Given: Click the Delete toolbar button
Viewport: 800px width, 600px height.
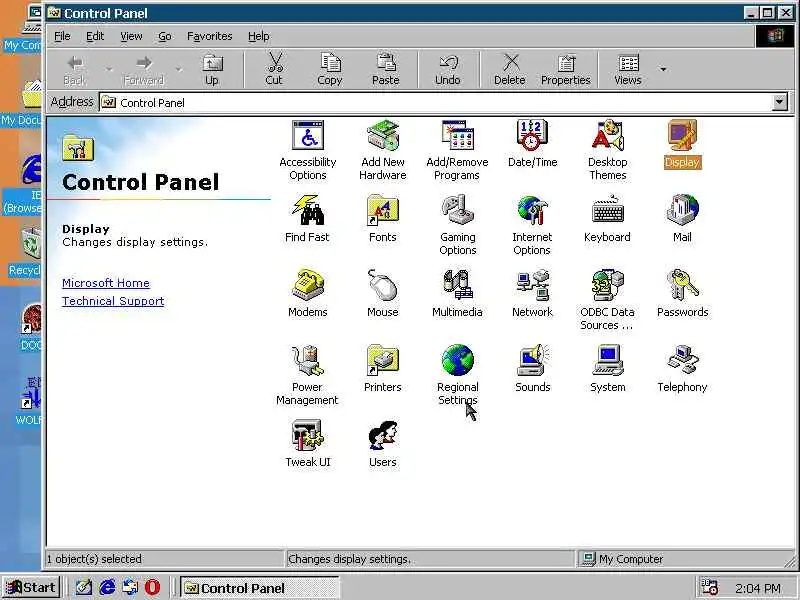Looking at the screenshot, I should pyautogui.click(x=510, y=70).
